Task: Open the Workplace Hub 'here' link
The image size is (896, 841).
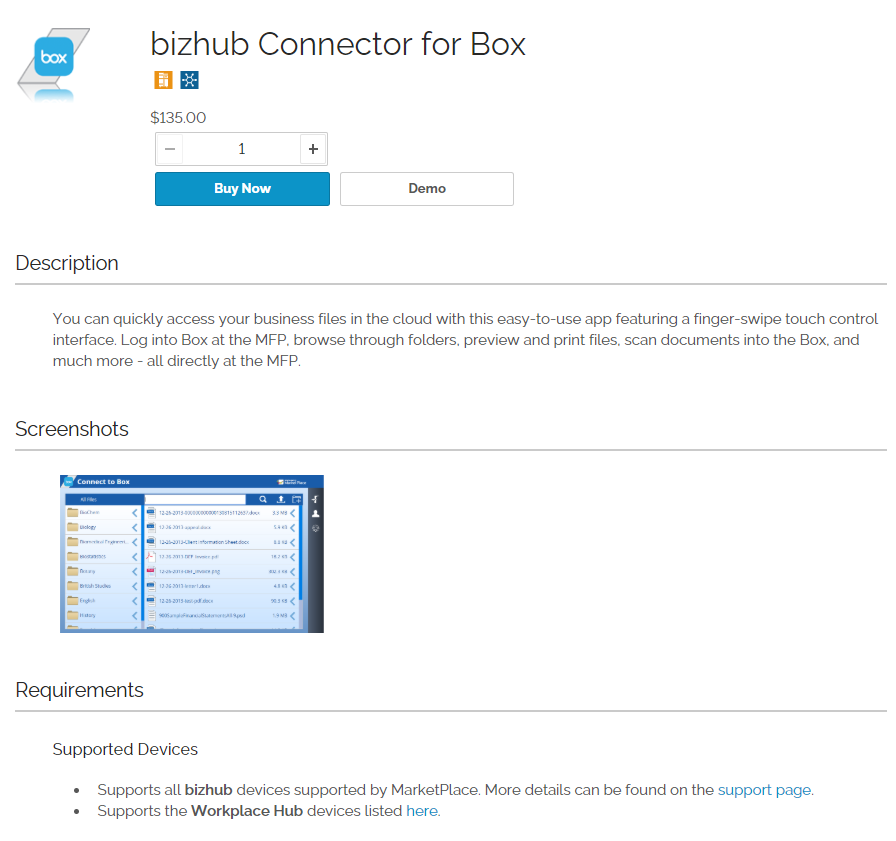Action: [421, 811]
